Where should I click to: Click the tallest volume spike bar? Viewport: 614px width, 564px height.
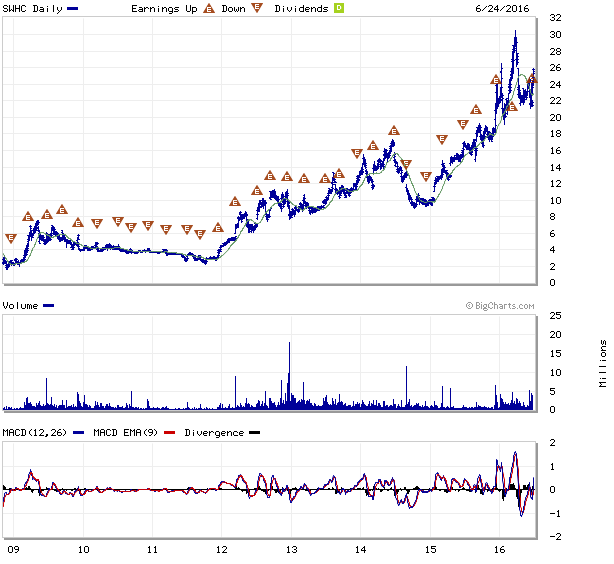tap(289, 375)
